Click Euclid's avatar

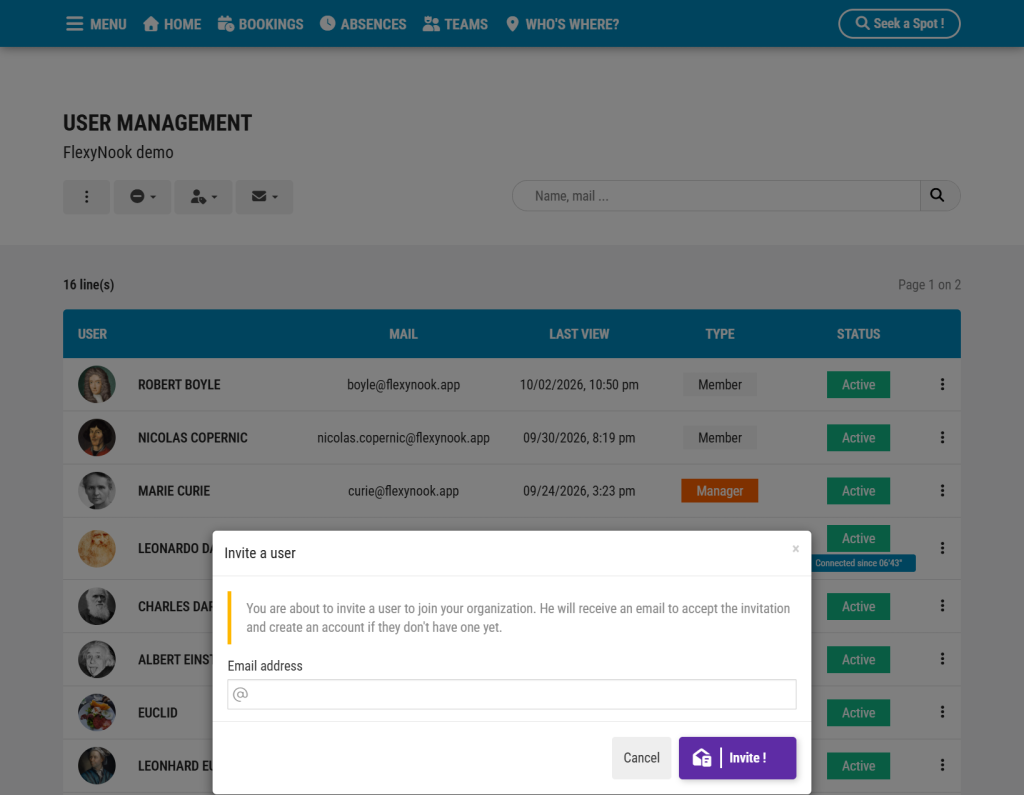(x=97, y=712)
